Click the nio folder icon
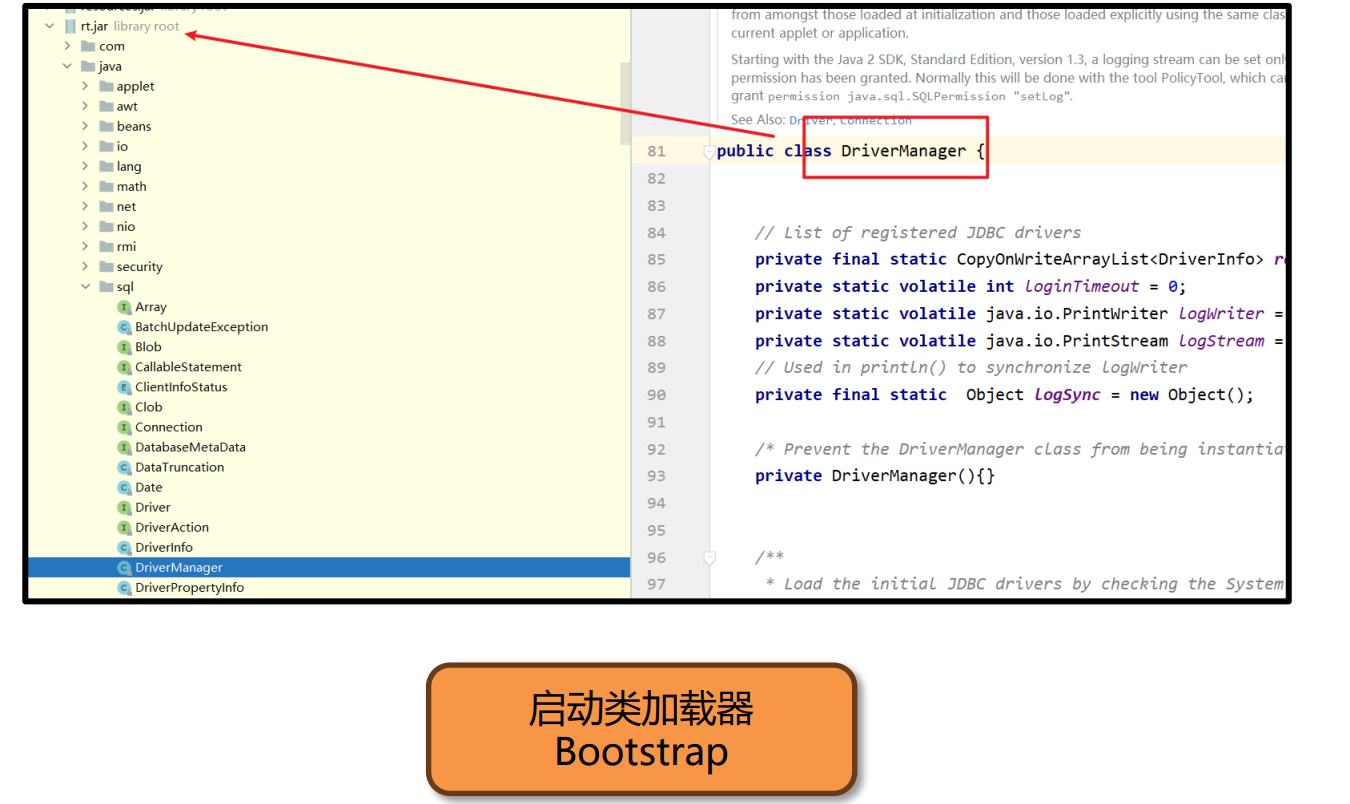Screen dimensions: 1350x804 click(x=106, y=226)
